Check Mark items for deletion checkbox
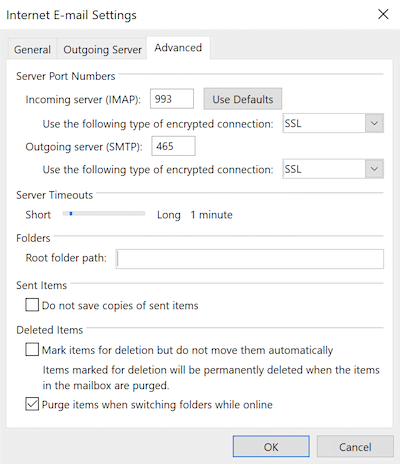The width and height of the screenshot is (400, 464). 32,350
